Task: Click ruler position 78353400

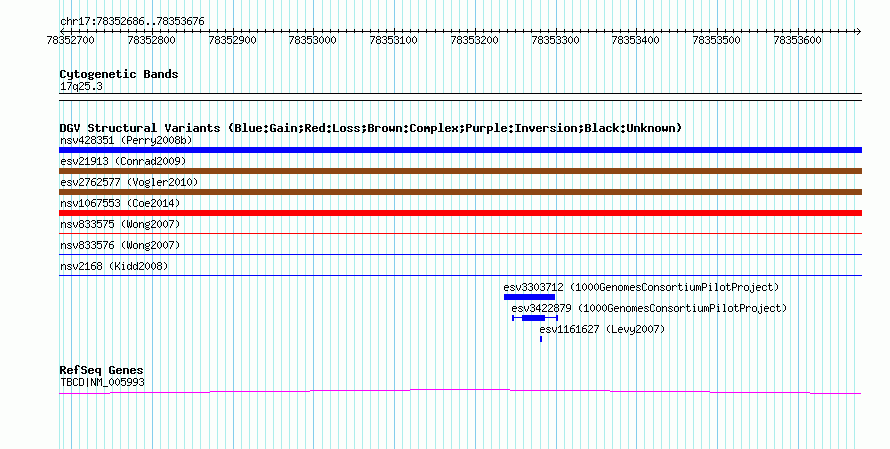Action: pos(636,40)
